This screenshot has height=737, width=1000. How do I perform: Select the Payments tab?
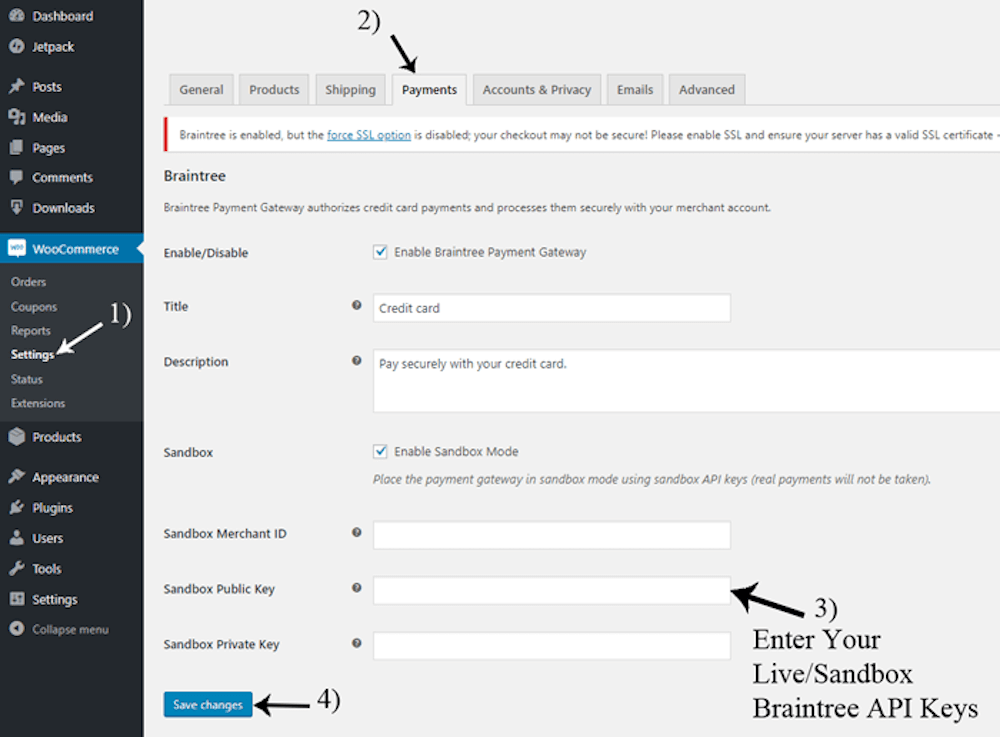point(429,89)
